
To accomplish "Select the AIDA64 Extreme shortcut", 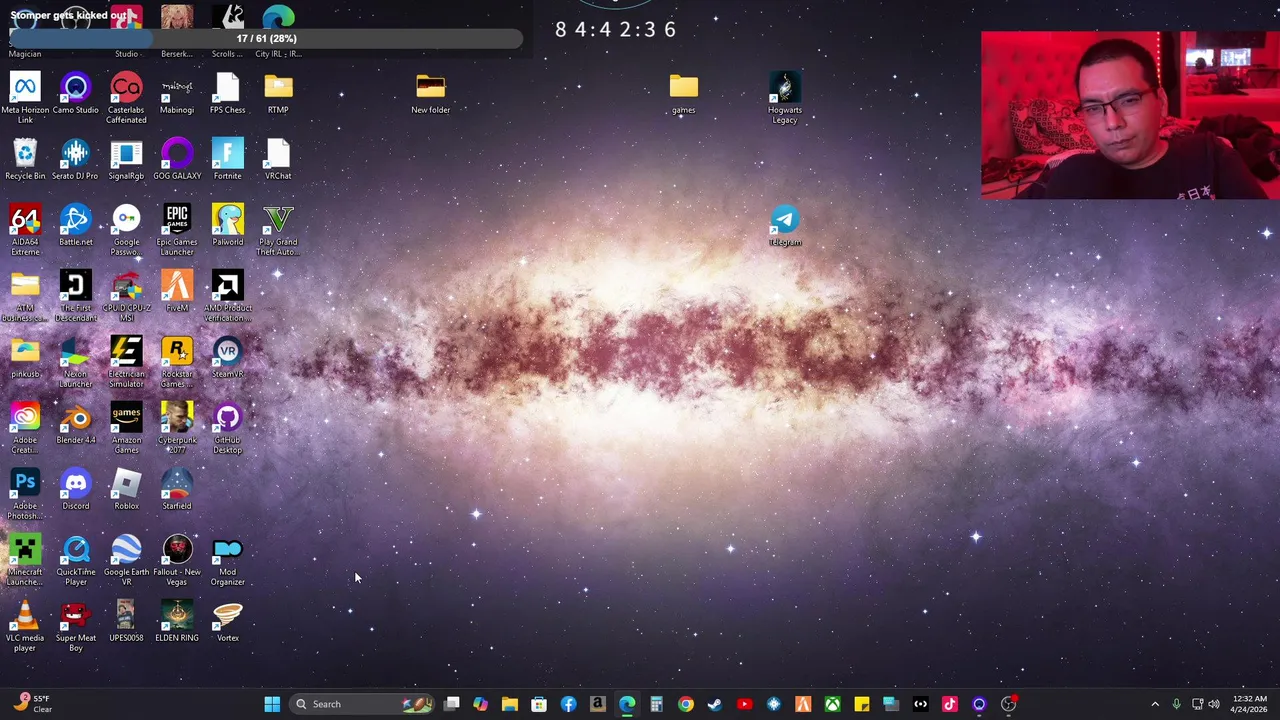I will (25, 230).
